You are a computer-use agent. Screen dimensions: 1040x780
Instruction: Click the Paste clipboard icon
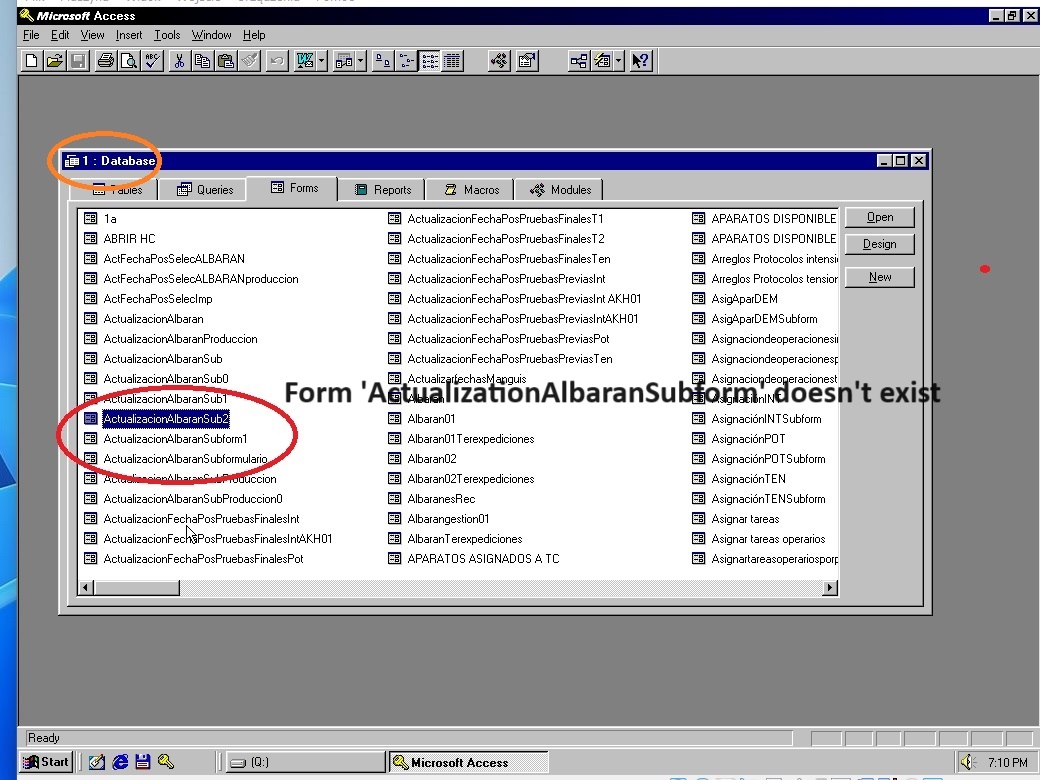[226, 61]
